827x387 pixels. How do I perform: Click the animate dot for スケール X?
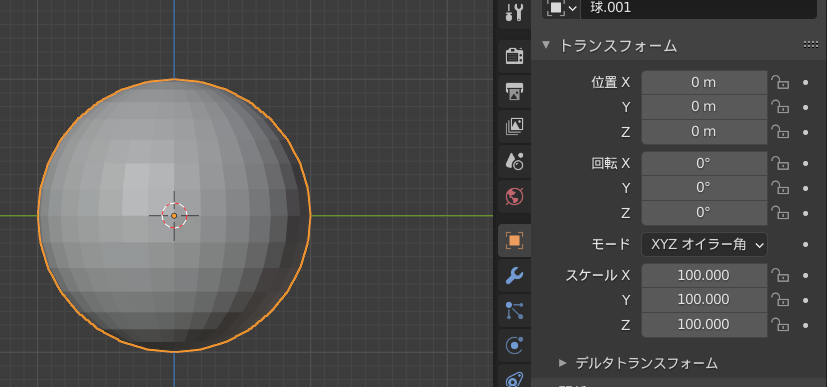click(805, 276)
